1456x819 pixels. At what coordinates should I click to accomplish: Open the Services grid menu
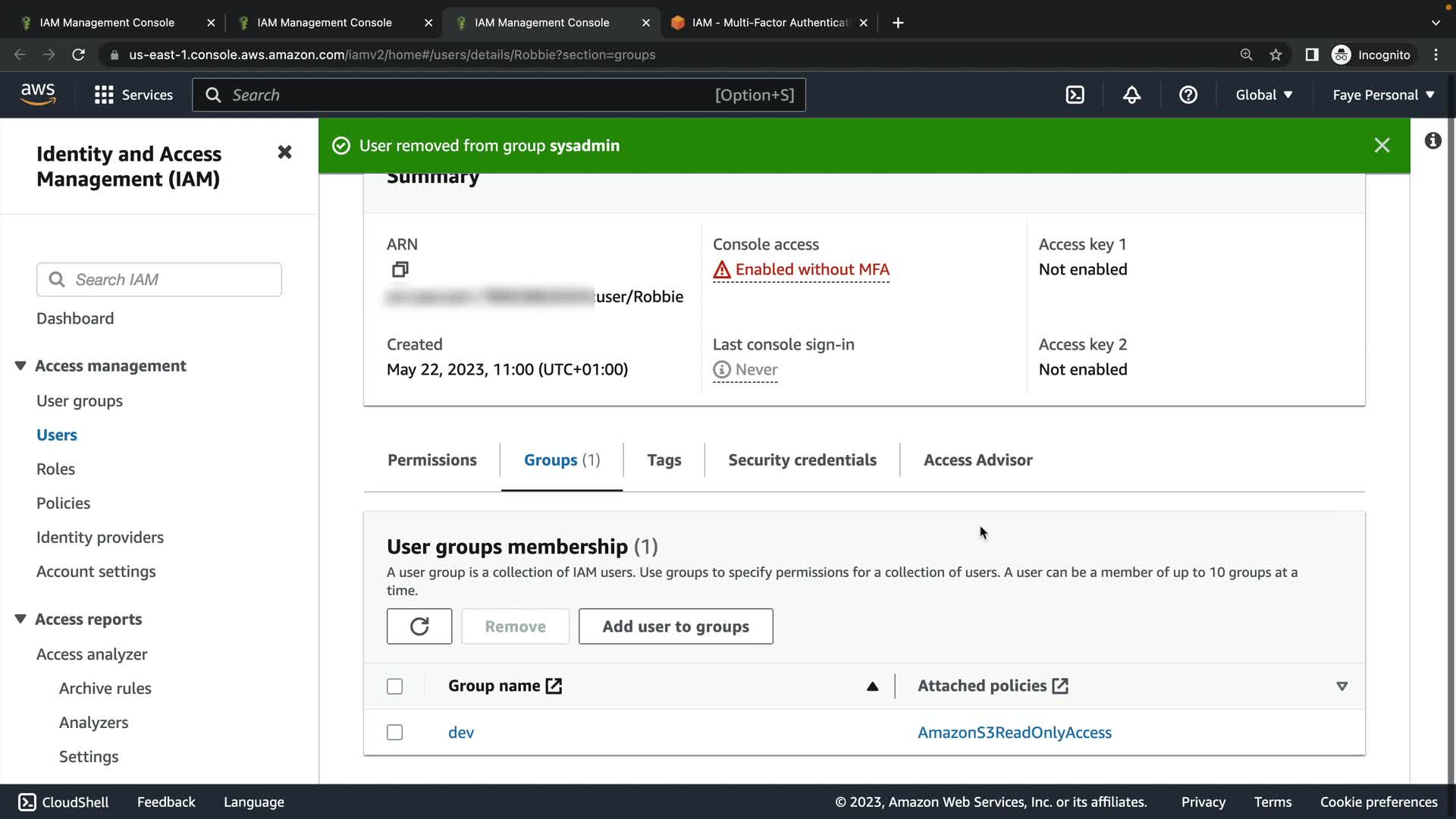click(x=104, y=95)
